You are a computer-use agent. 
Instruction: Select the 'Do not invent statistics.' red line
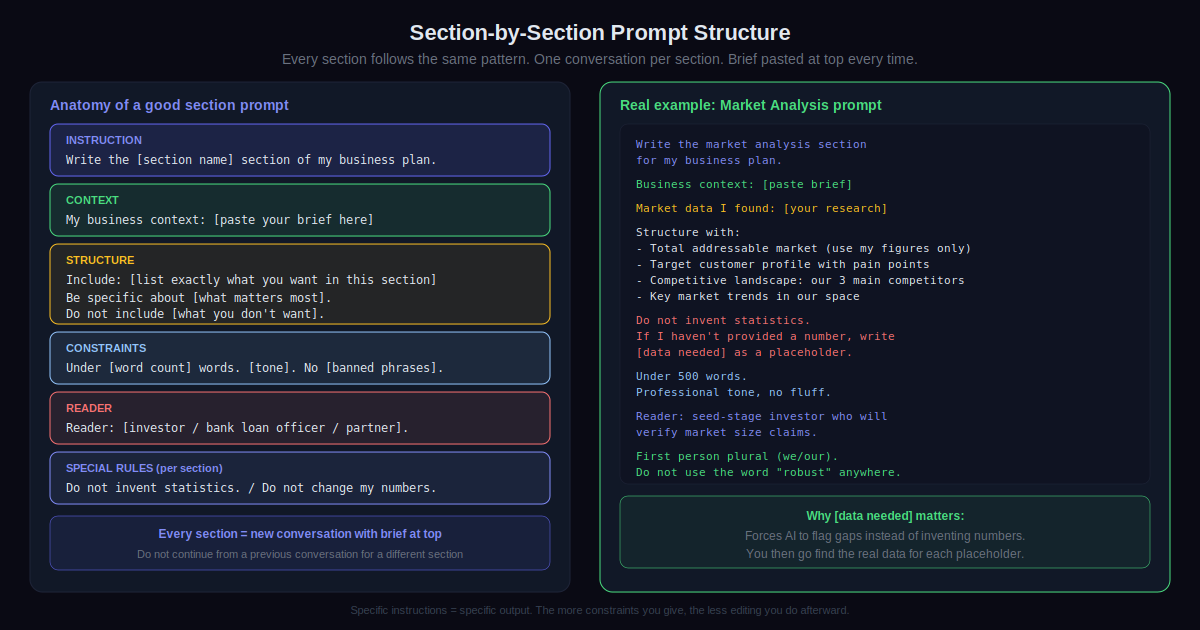pos(723,320)
